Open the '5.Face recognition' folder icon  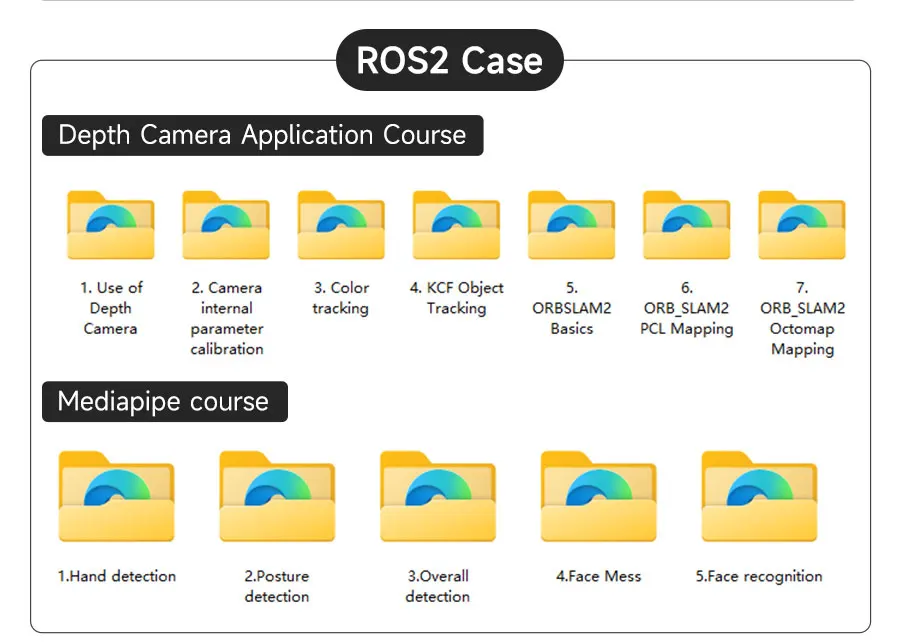(x=759, y=497)
